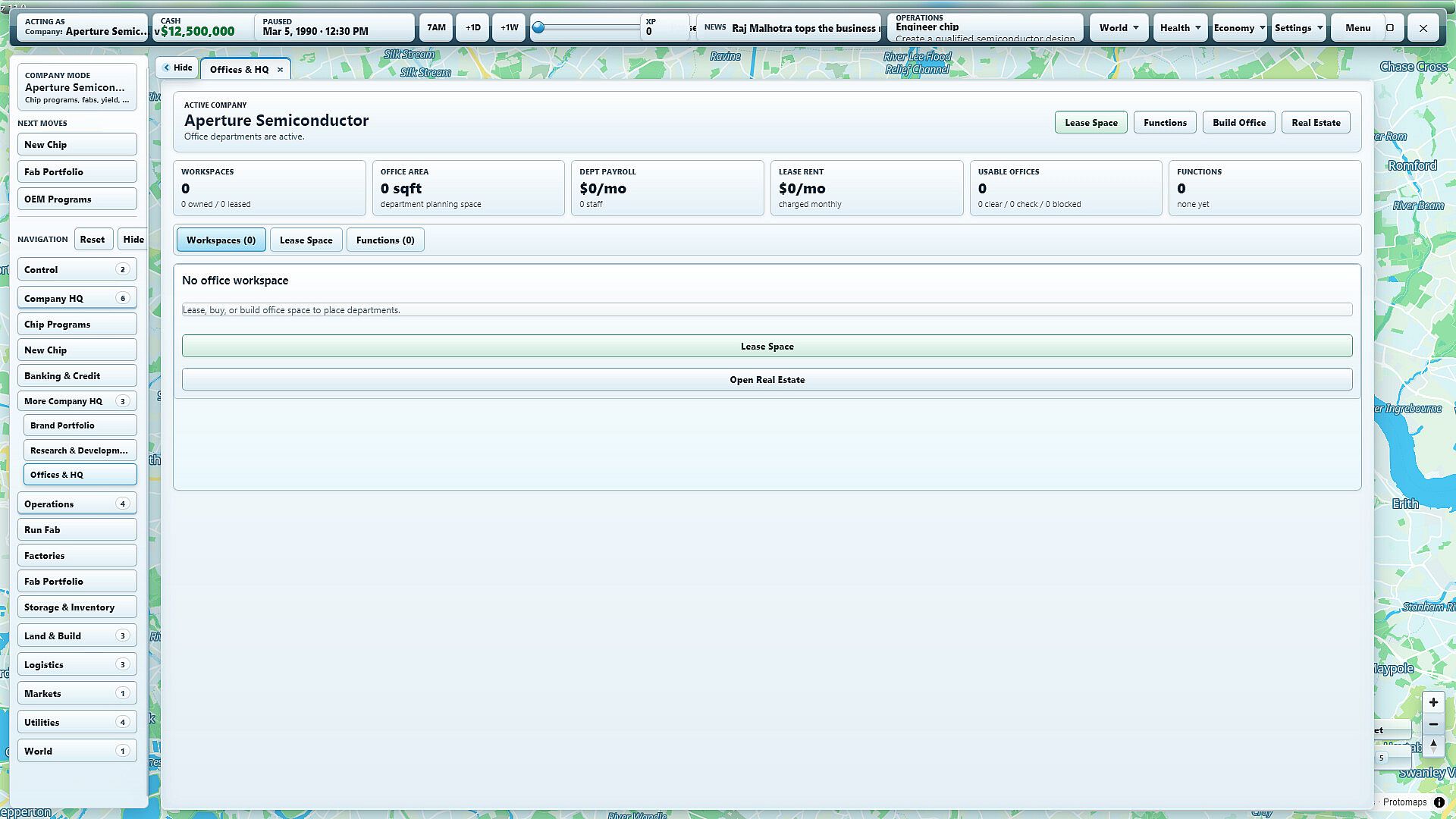1456x819 pixels.
Task: Open Brand Portfolio in navigation
Action: point(80,425)
